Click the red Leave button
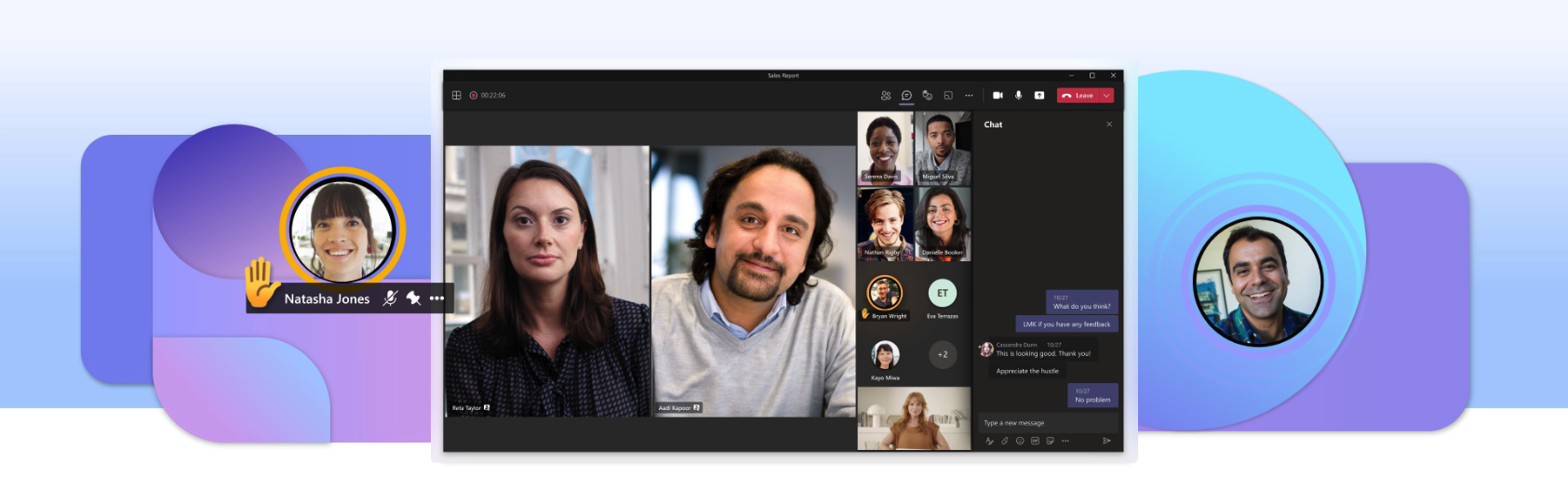The height and width of the screenshot is (489, 1568). click(1079, 96)
